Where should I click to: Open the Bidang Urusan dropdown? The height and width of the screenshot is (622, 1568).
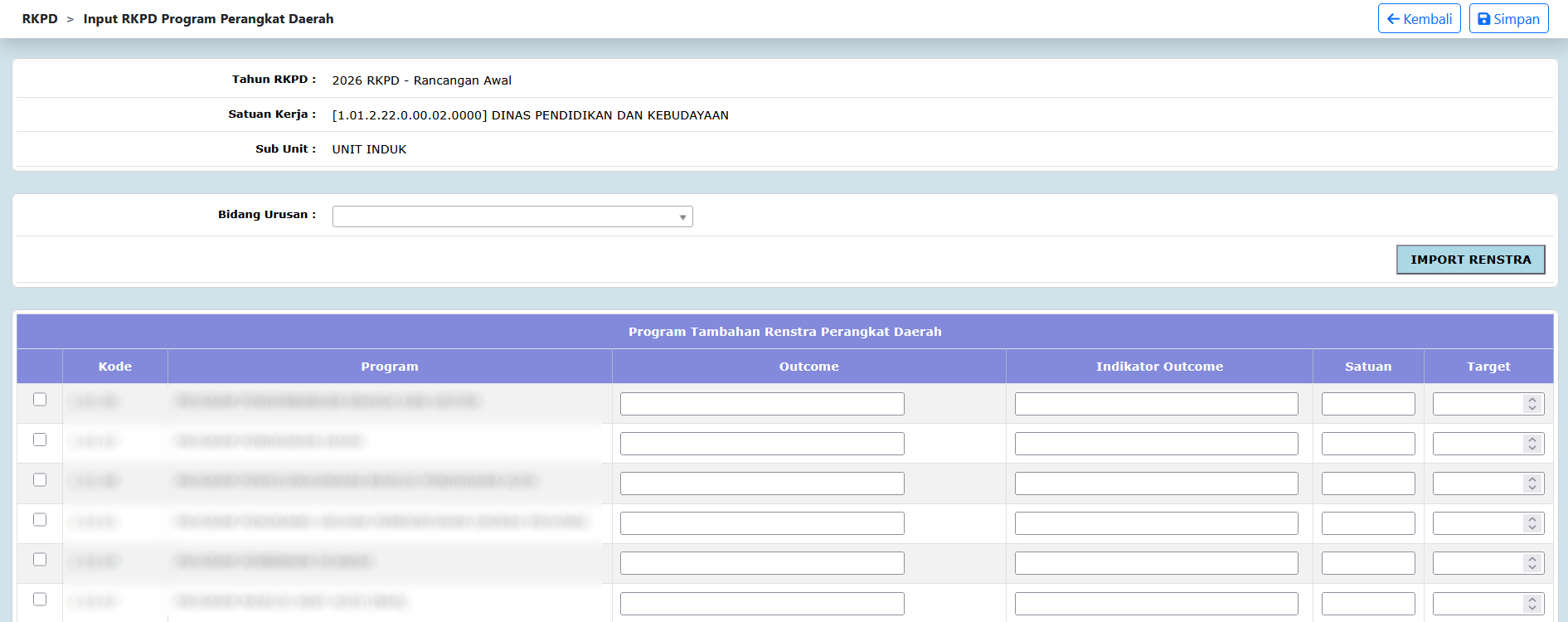512,216
